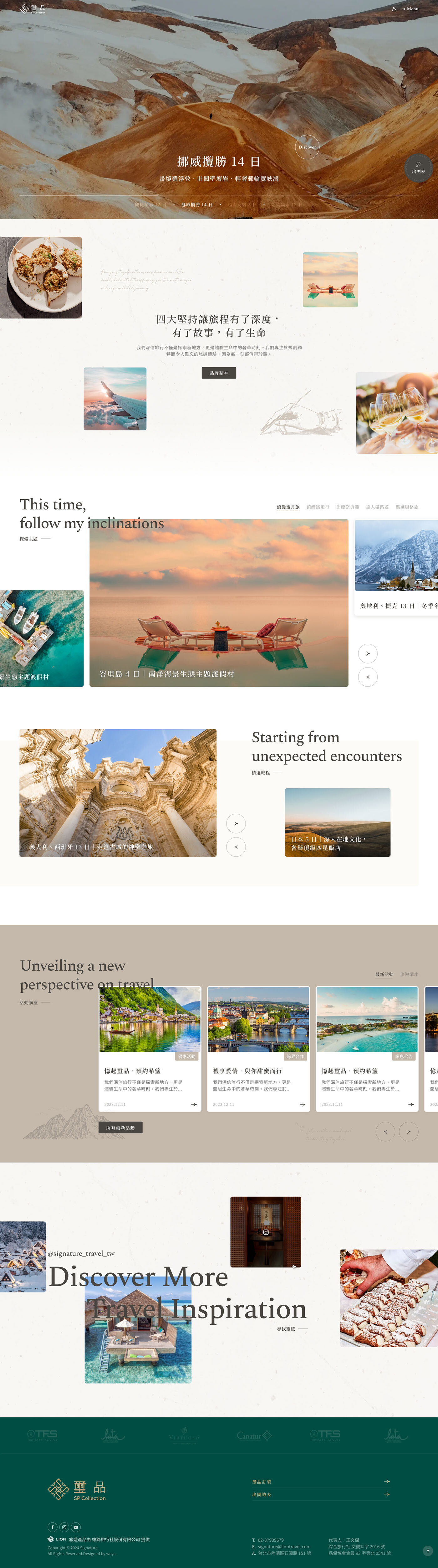Select the 達人帶路遊 tab
This screenshot has width=438, height=1568.
pyautogui.click(x=377, y=507)
